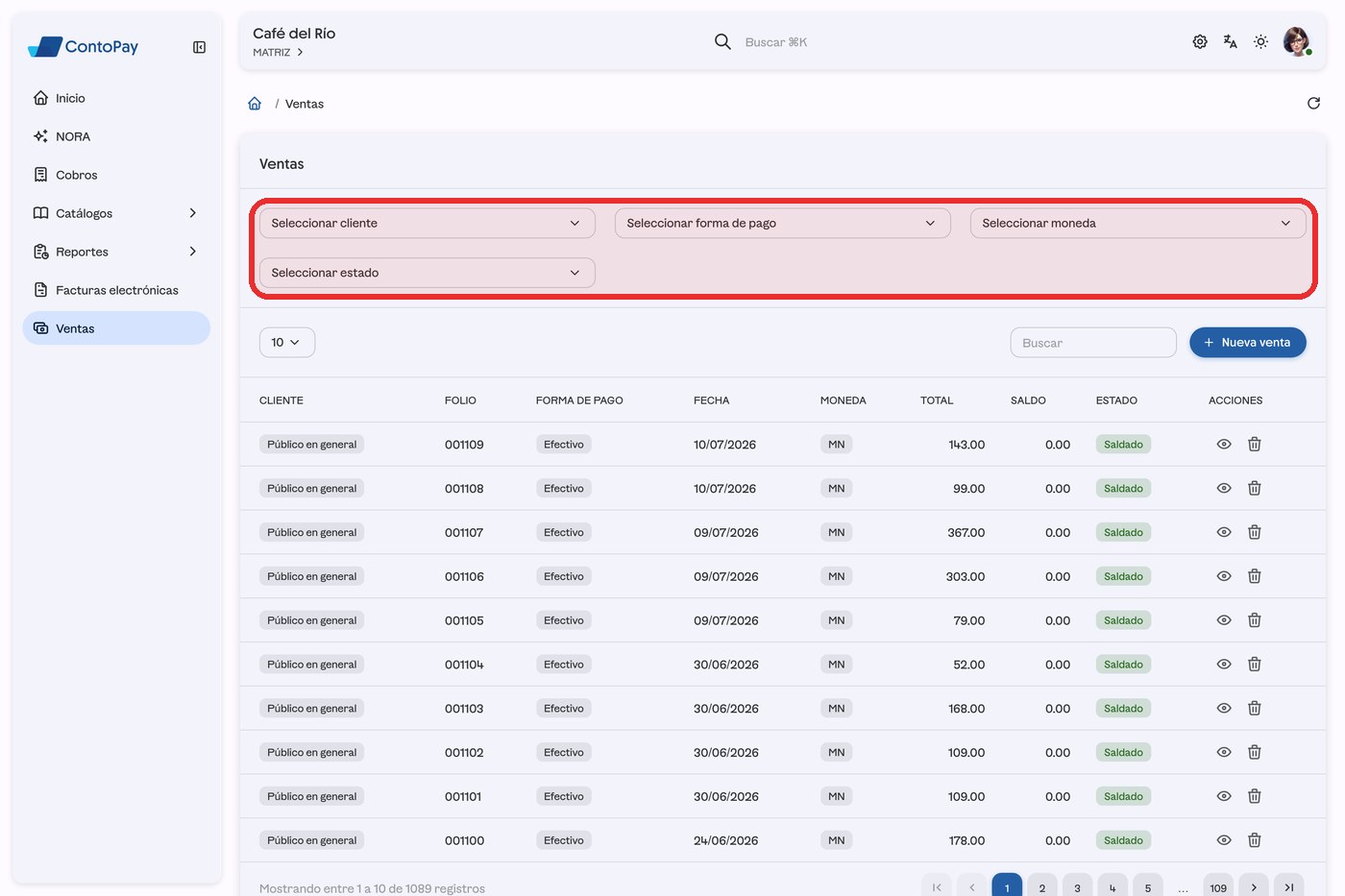Open Facturas electrónicas in sidebar
1345x896 pixels.
(x=116, y=290)
